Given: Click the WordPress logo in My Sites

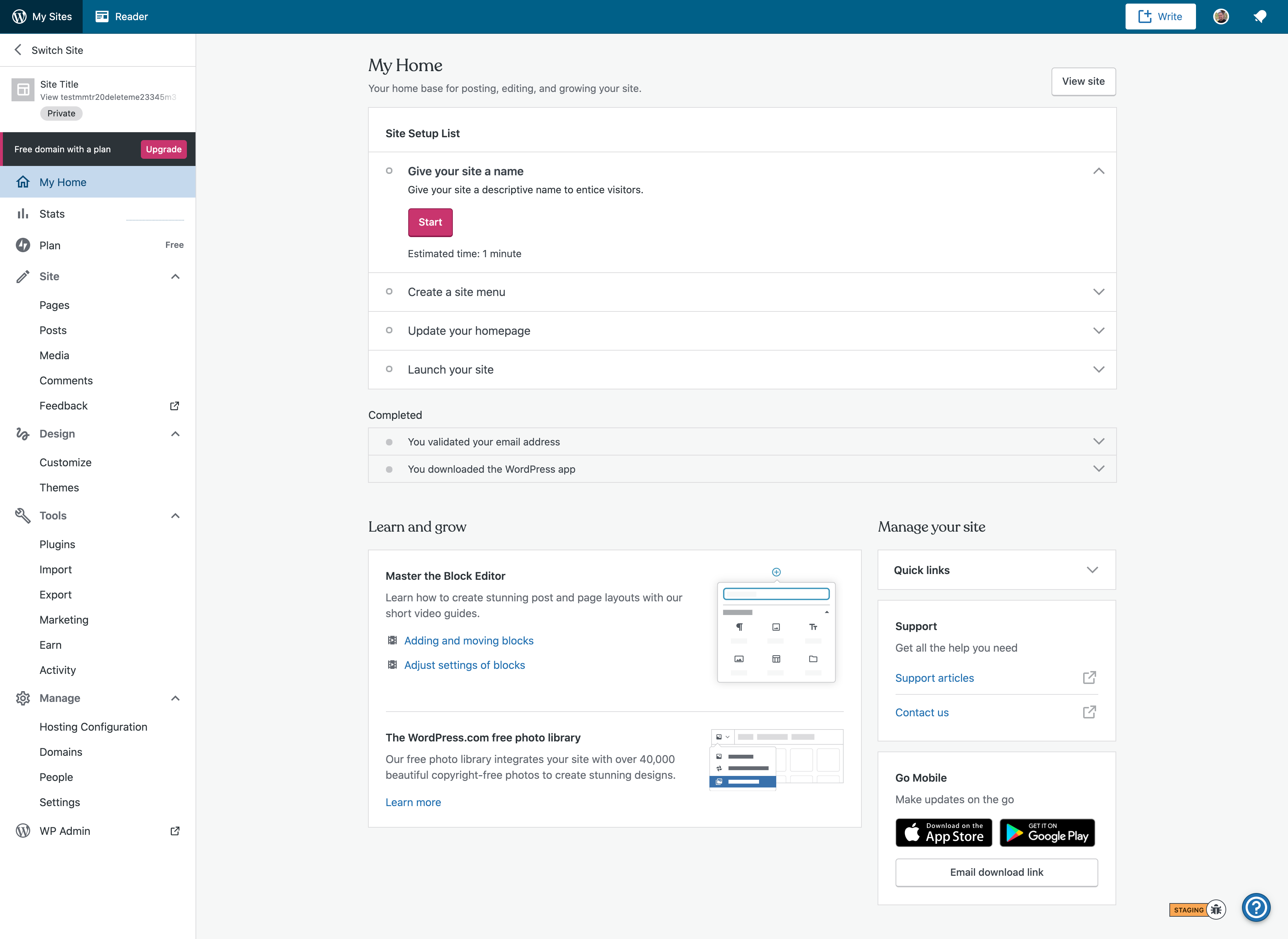Looking at the screenshot, I should [x=19, y=17].
